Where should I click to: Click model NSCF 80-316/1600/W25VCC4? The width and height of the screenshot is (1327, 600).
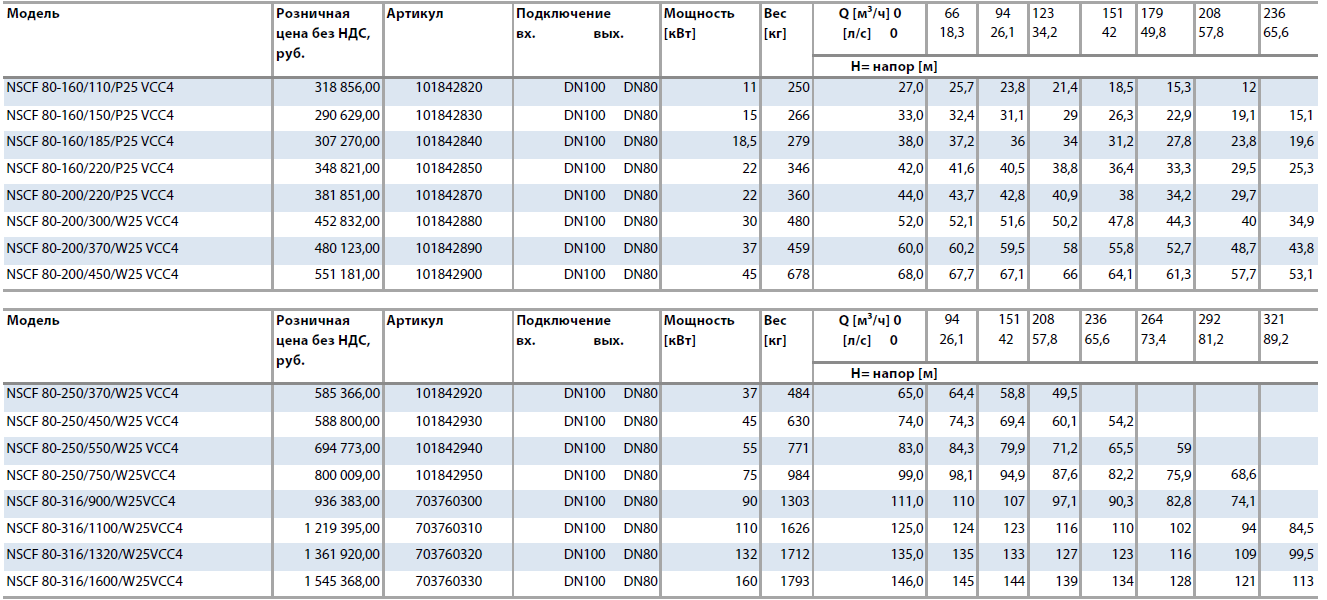pos(95,581)
